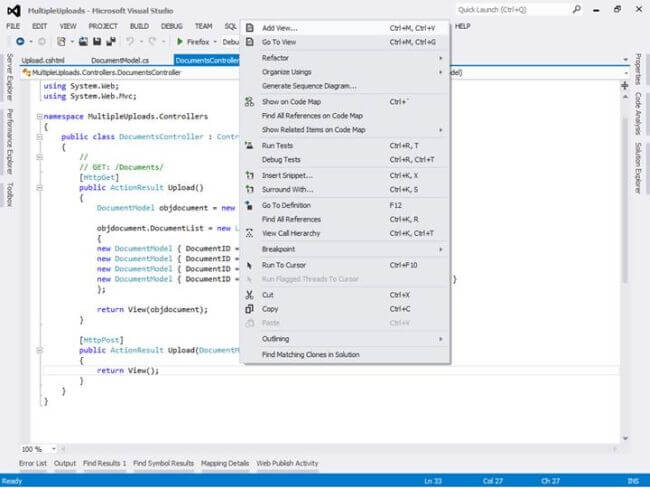Collapse the DocumentsController class block
650x488 pixels.
[39, 137]
